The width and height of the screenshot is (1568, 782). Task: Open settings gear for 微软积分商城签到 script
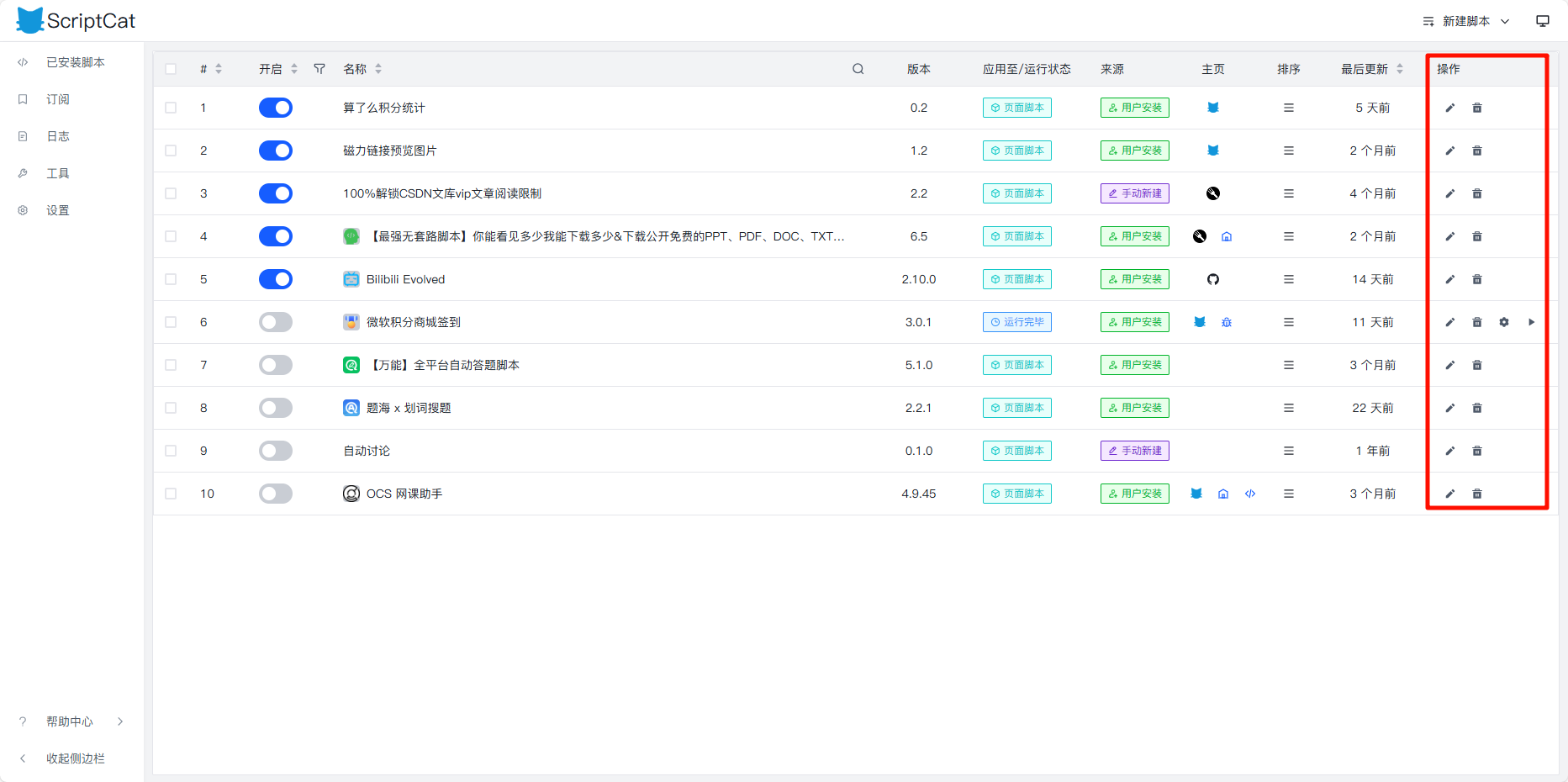coord(1503,322)
